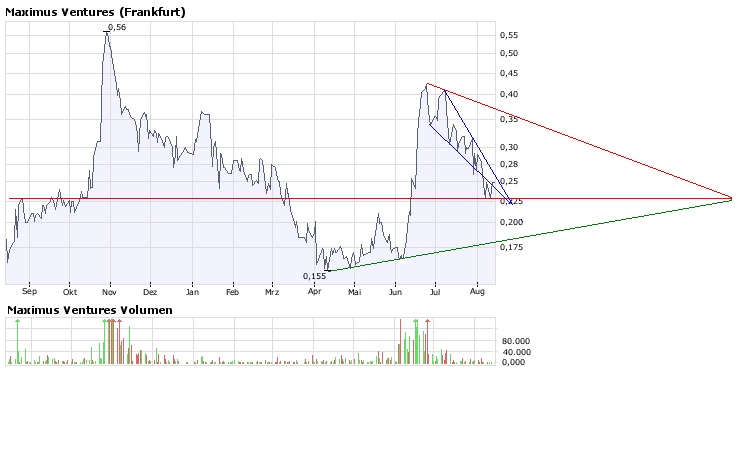
Task: Select the 0,30 y-axis label
Action: (x=509, y=147)
